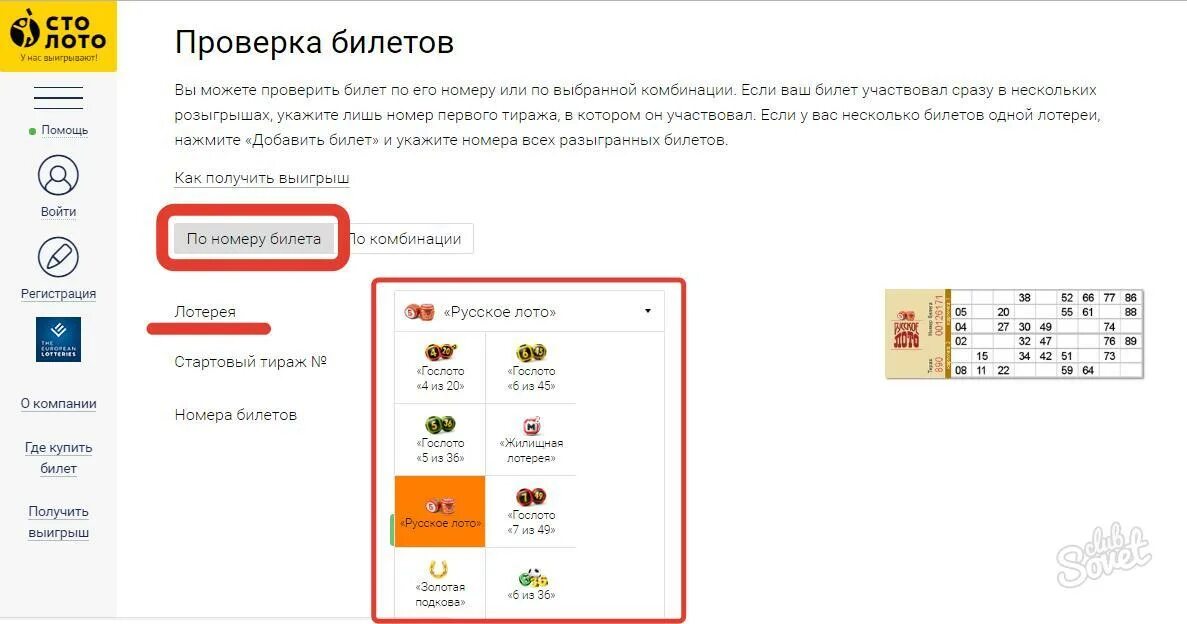Select highlighted Русское лото tile
The width and height of the screenshot is (1187, 624).
click(440, 511)
